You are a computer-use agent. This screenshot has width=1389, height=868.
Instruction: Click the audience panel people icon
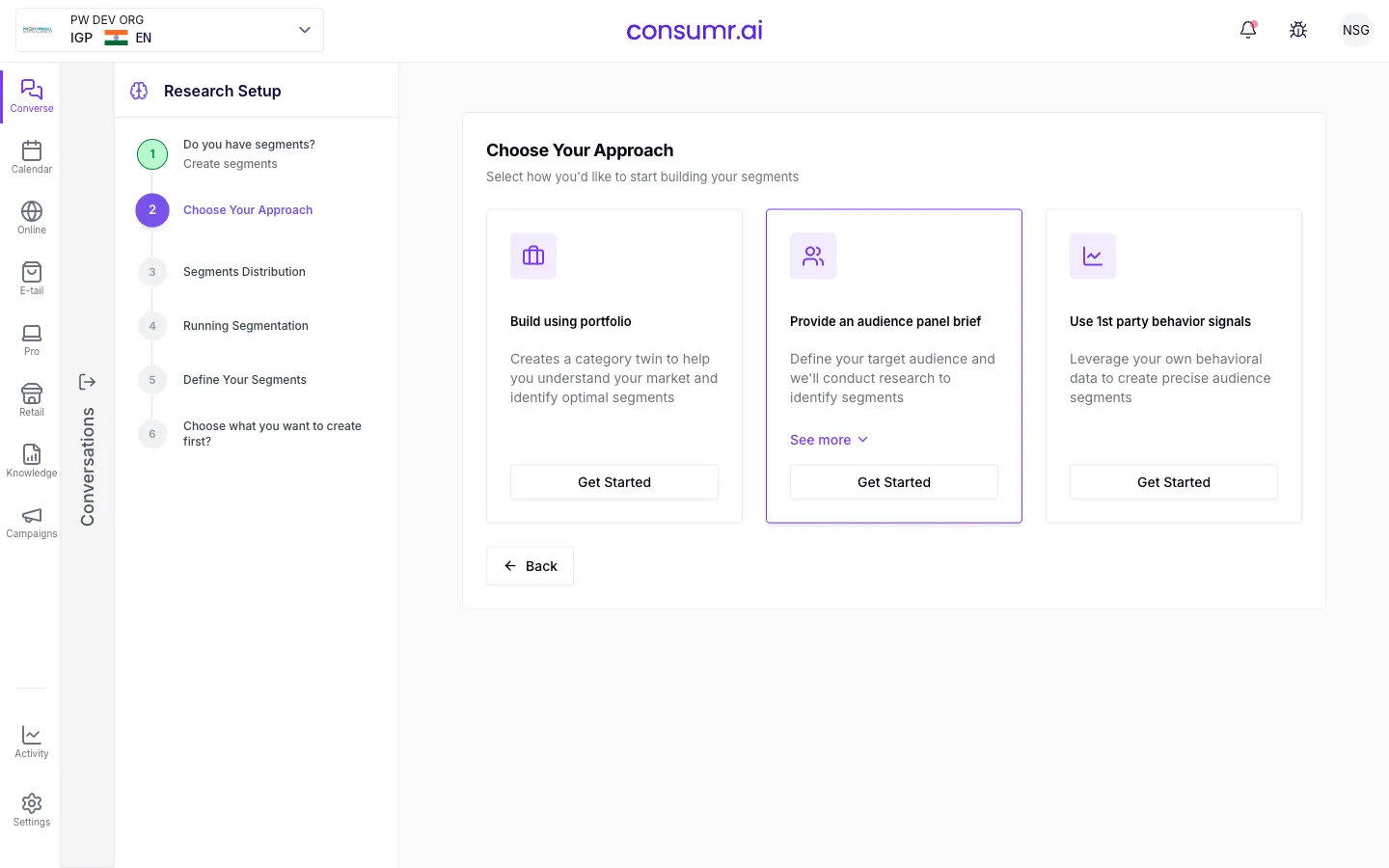pyautogui.click(x=813, y=256)
